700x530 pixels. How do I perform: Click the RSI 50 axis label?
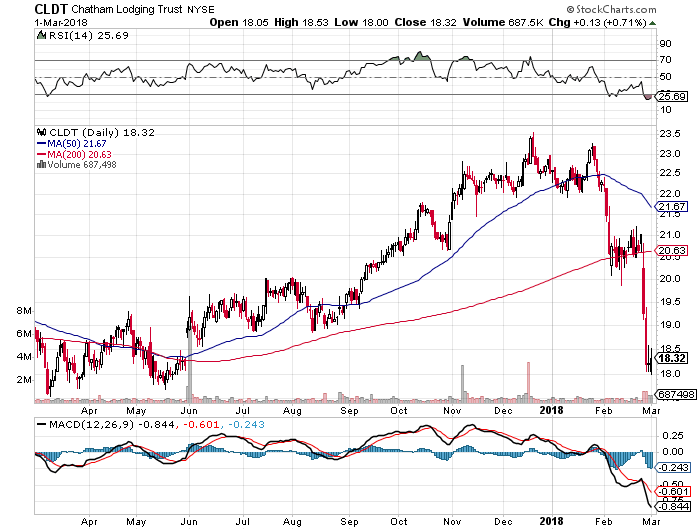click(x=665, y=77)
